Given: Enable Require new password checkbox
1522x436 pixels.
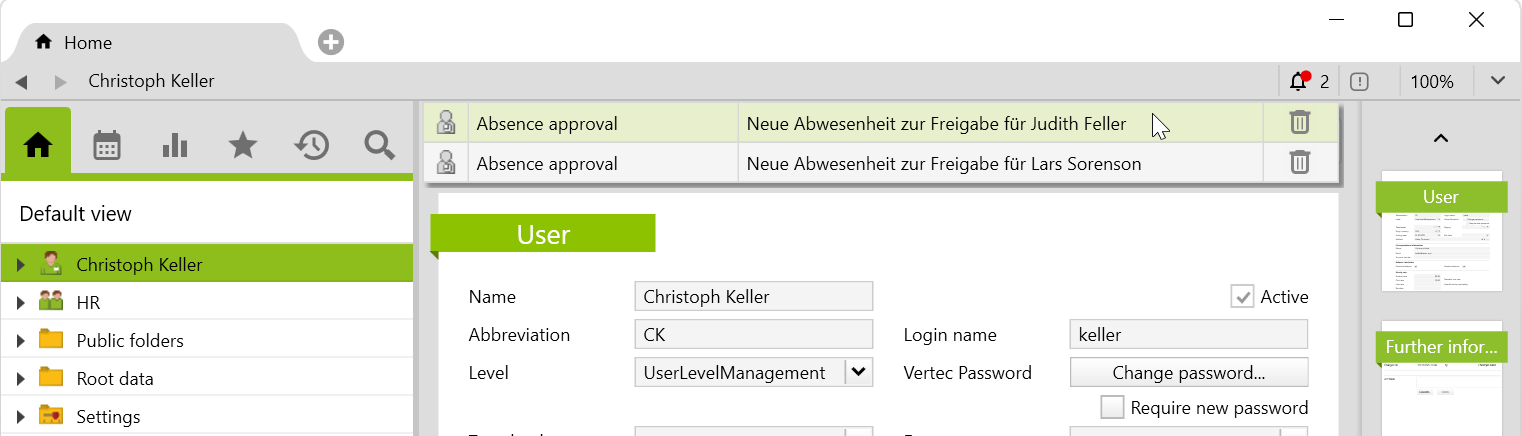Looking at the screenshot, I should (1112, 408).
